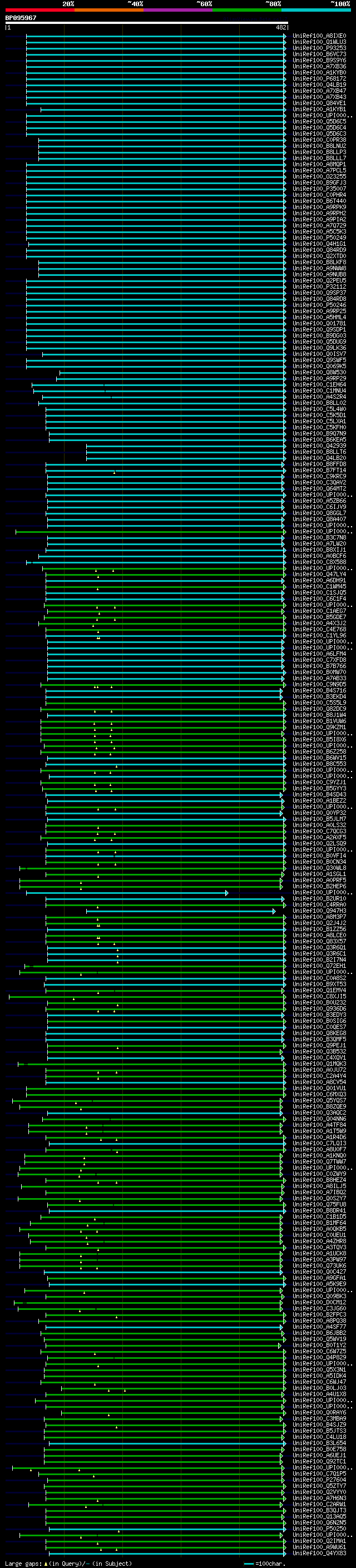Click the white query sequence ruler bar
This screenshot has height=1568, width=356.
pyautogui.click(x=146, y=22)
